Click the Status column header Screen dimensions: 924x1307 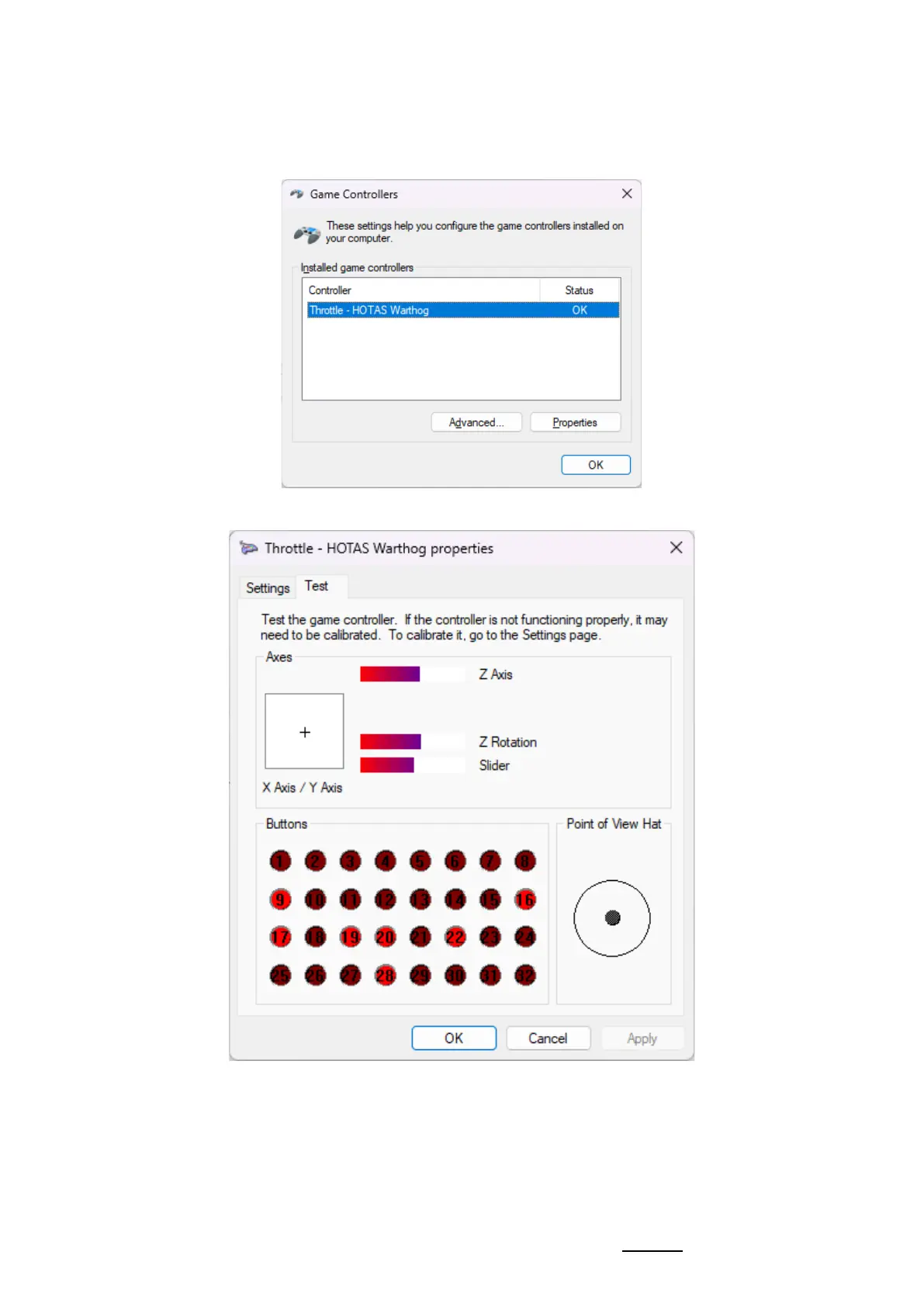click(580, 290)
